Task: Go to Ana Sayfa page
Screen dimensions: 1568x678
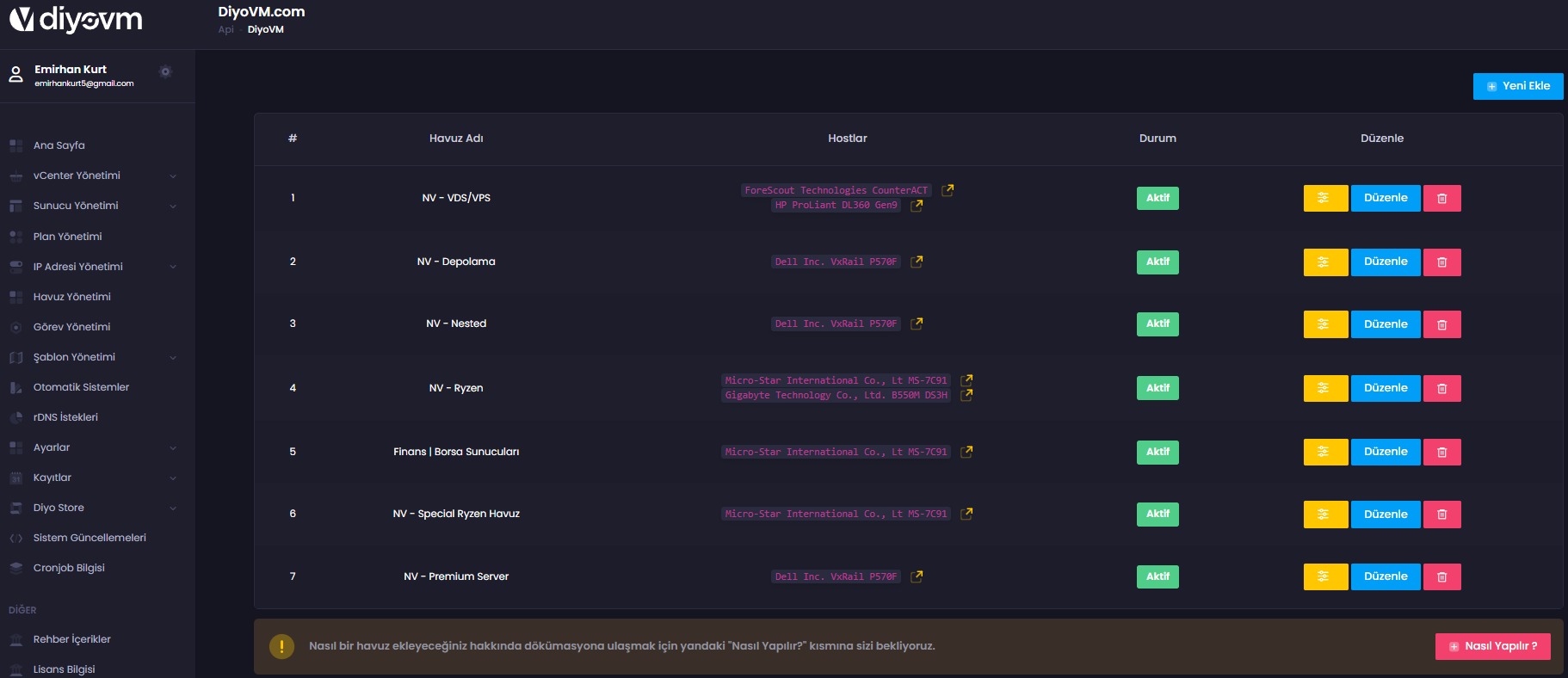Action: tap(59, 145)
